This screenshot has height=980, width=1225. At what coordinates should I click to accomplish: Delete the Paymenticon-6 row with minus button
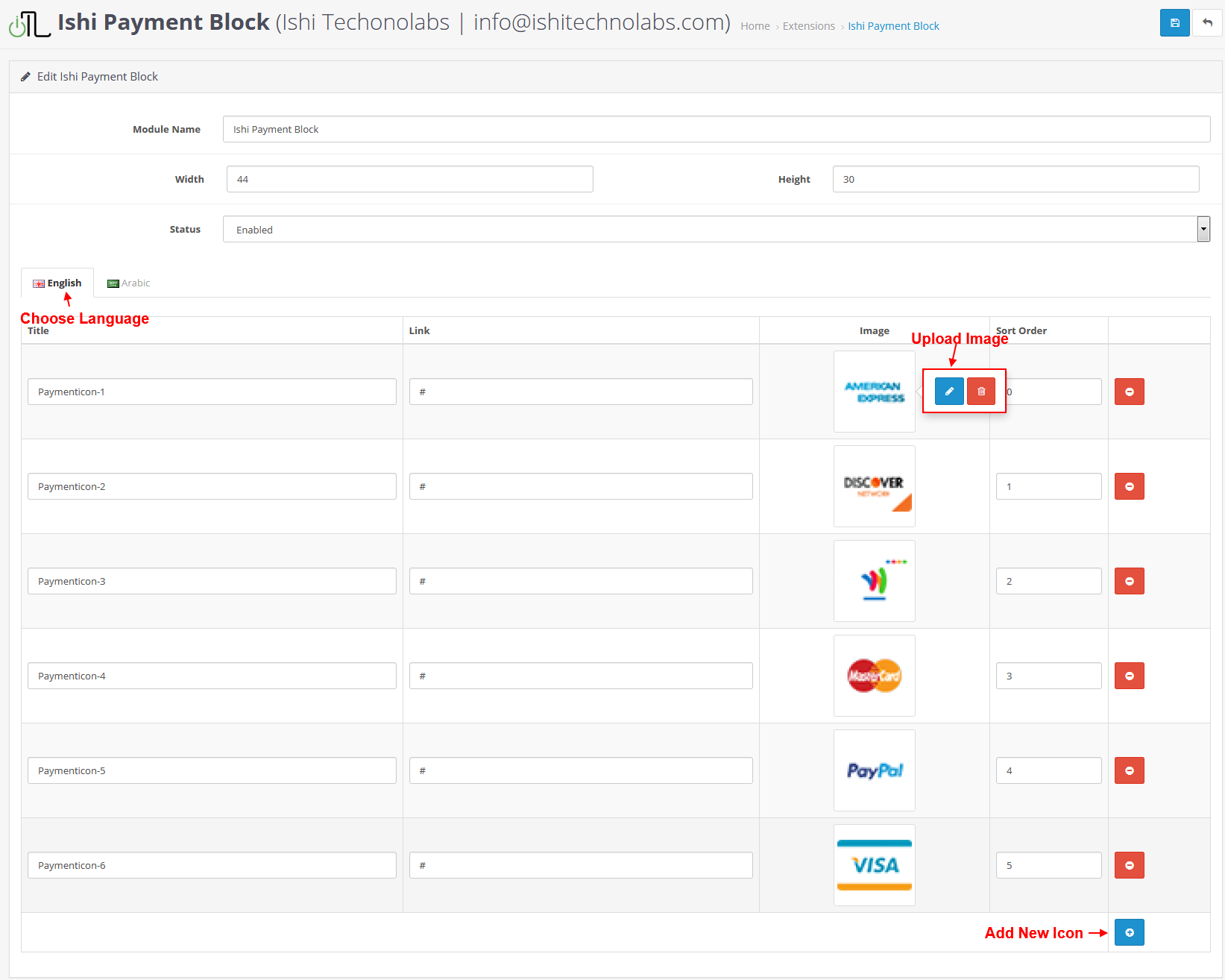[x=1129, y=865]
